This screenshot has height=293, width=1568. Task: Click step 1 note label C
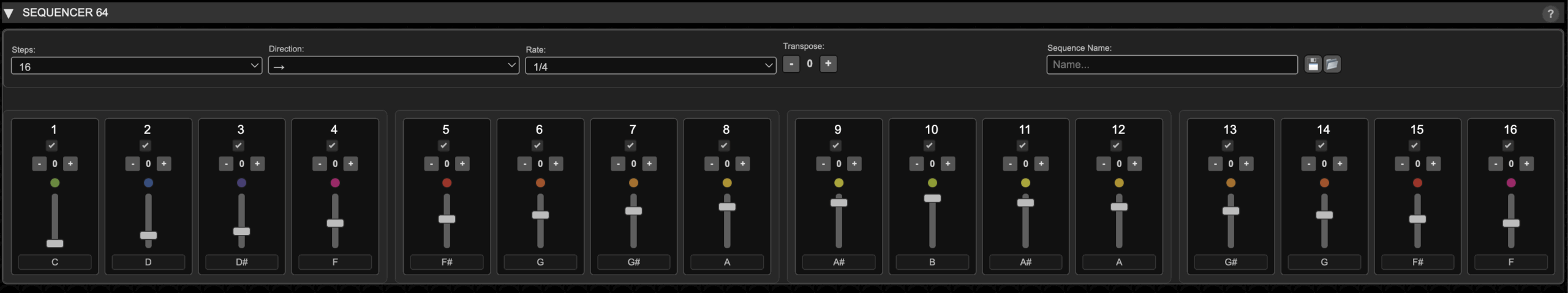tap(55, 262)
